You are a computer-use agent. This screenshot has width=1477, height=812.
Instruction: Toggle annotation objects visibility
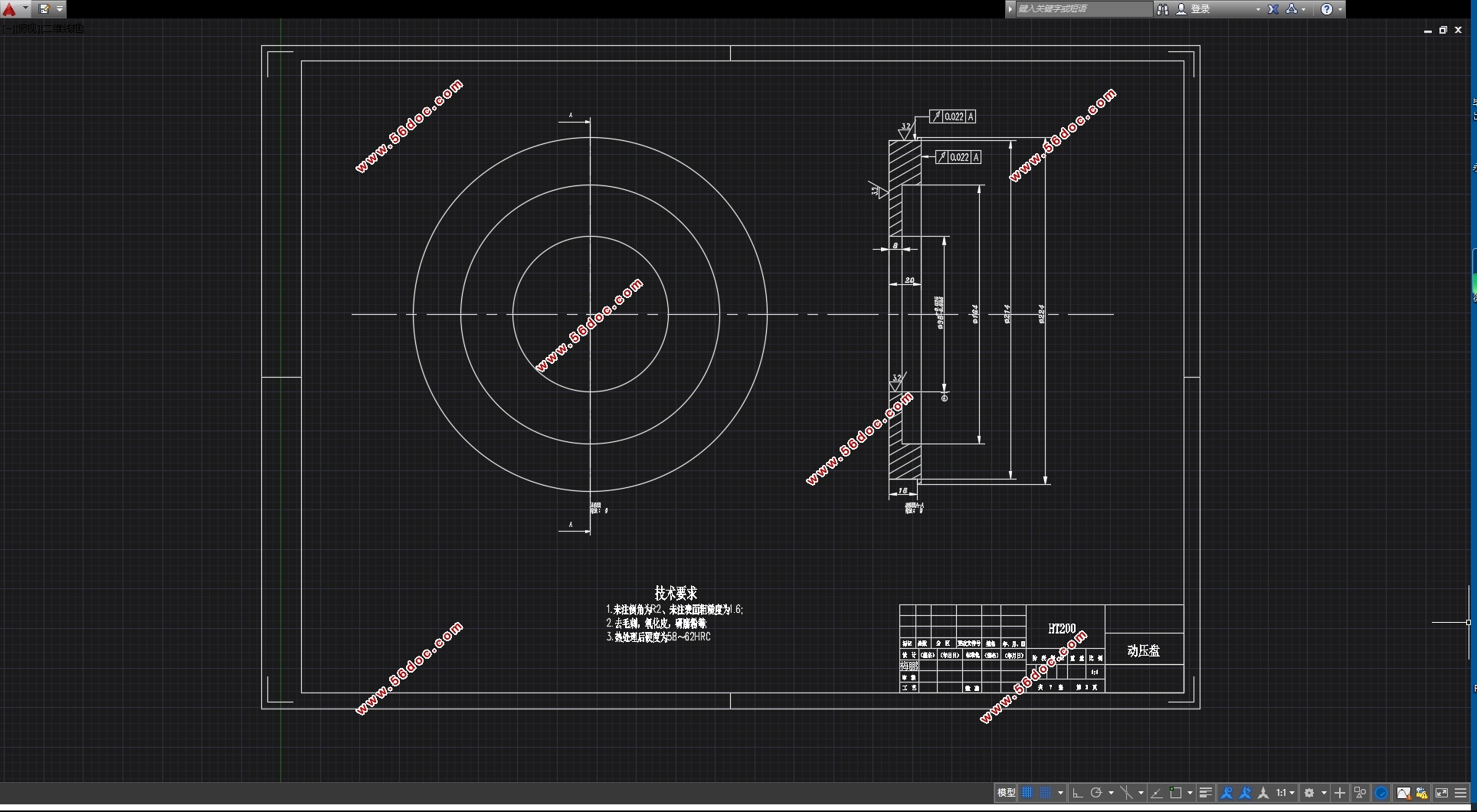(x=1226, y=793)
